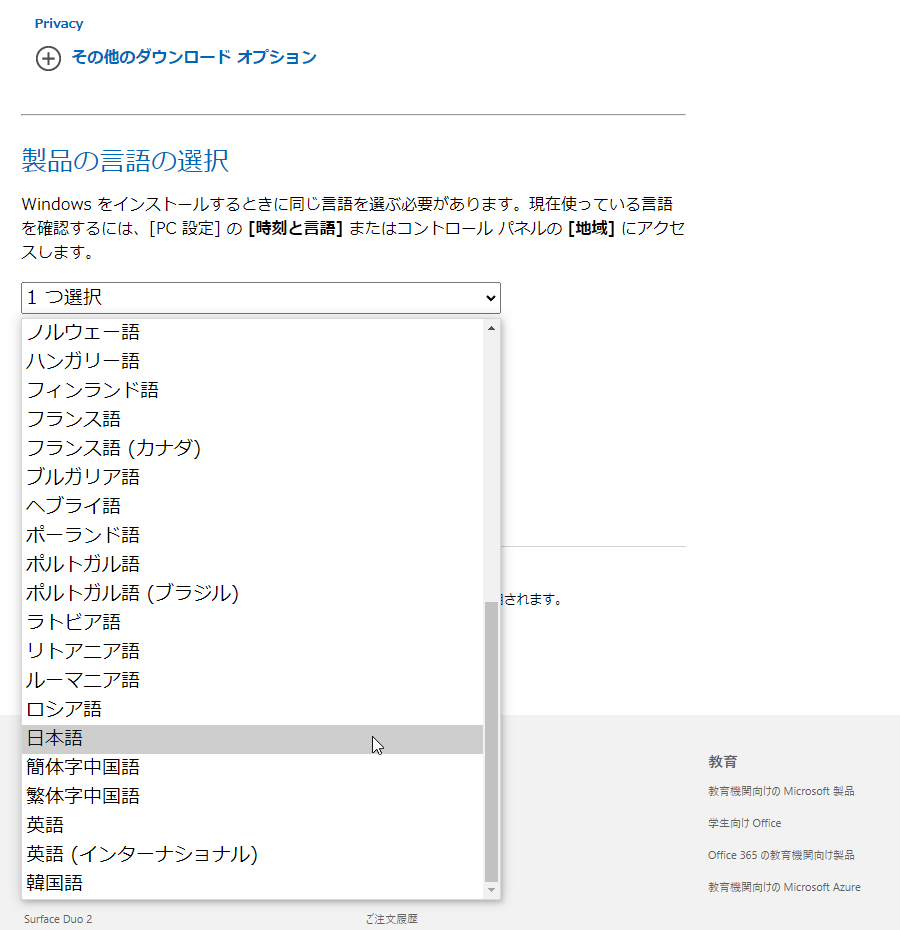
Task: Pick ブルガリア語 option
Action: tap(252, 477)
